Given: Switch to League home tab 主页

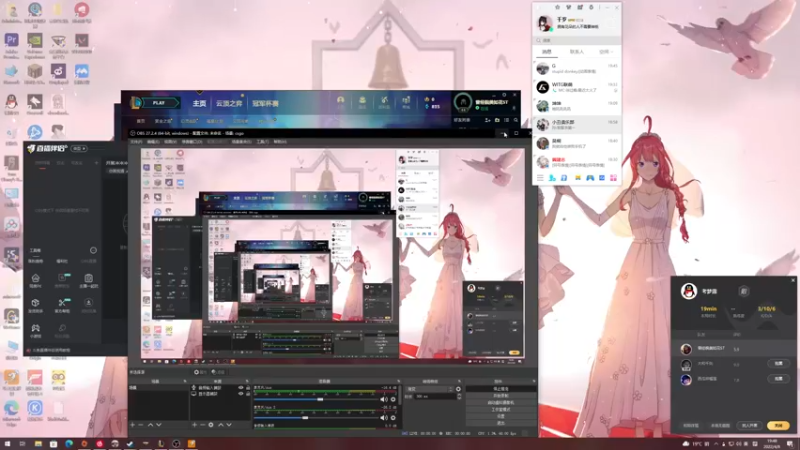Looking at the screenshot, I should pos(199,103).
